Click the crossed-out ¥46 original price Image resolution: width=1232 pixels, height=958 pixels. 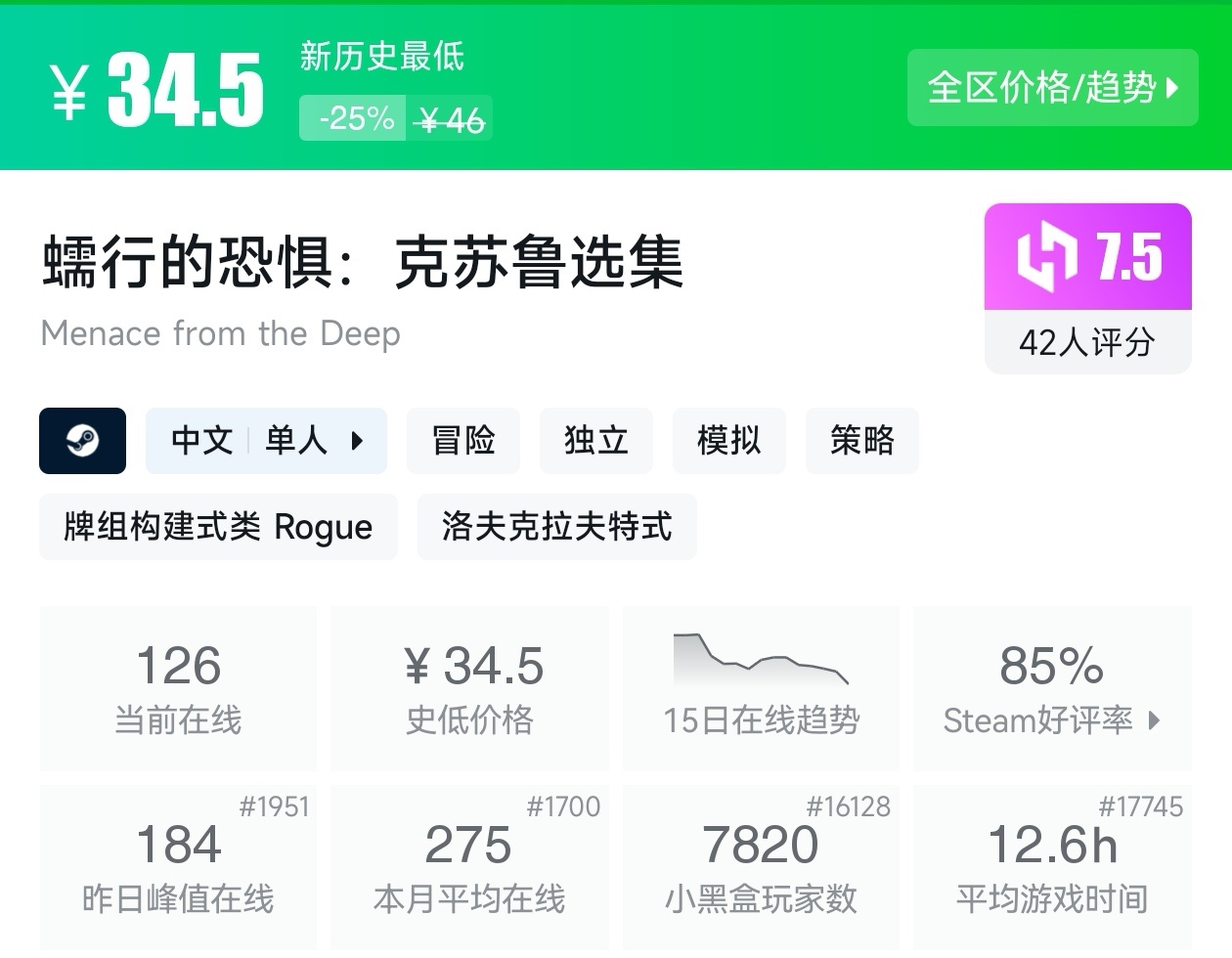pos(450,119)
